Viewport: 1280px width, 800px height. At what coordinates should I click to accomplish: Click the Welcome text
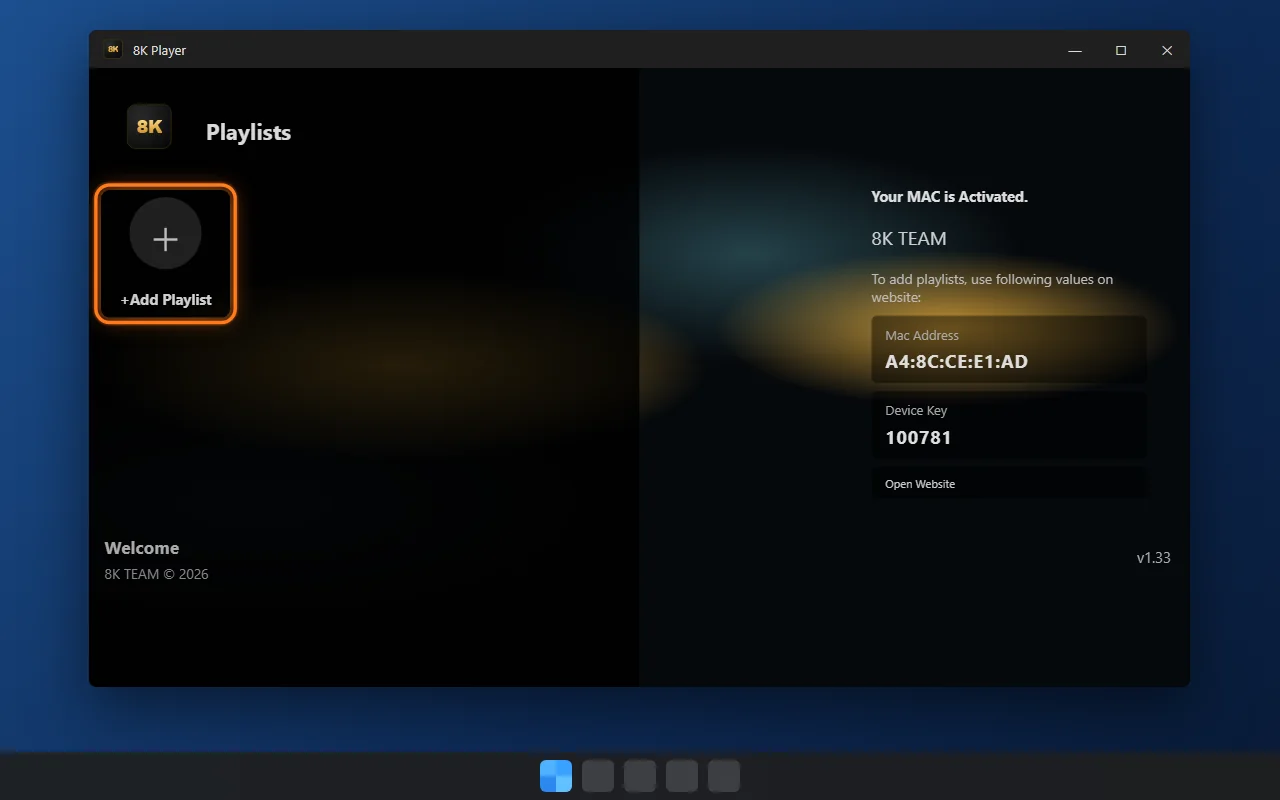pos(142,548)
